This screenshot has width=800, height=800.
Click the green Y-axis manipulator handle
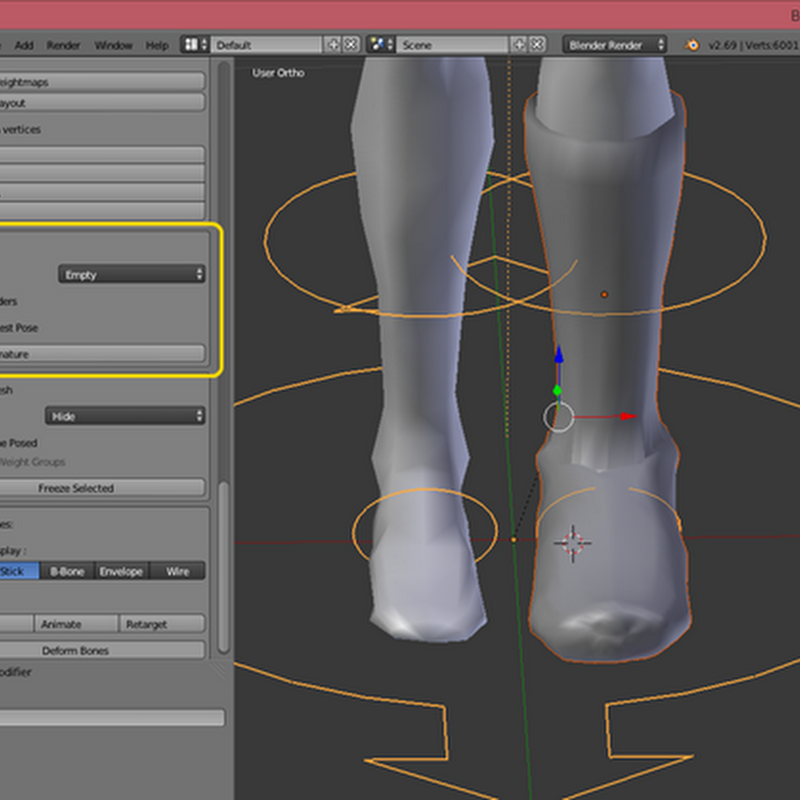tap(557, 391)
